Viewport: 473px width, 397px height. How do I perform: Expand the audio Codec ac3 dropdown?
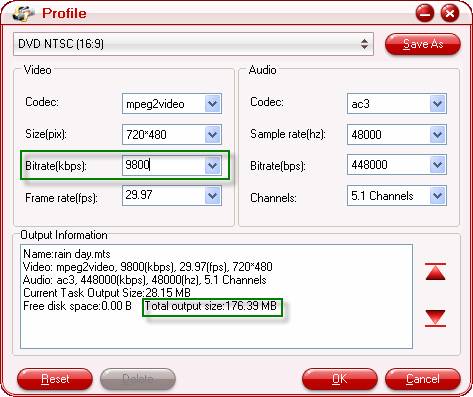click(x=438, y=104)
